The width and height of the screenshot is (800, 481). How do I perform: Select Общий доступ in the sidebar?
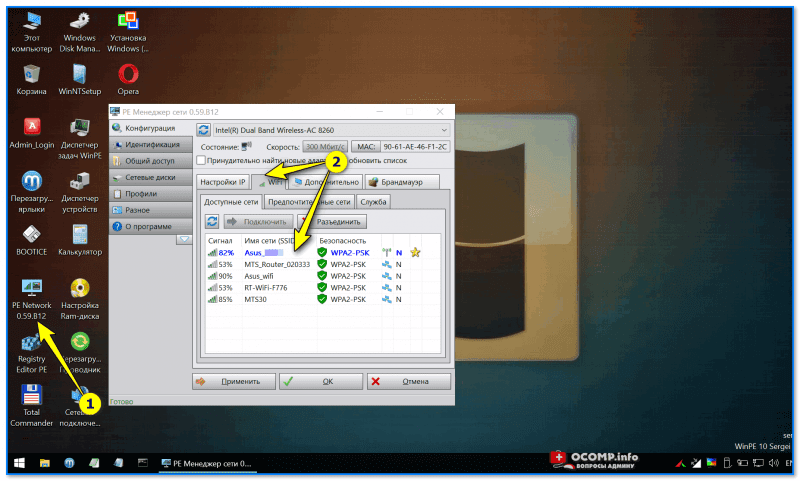151,161
